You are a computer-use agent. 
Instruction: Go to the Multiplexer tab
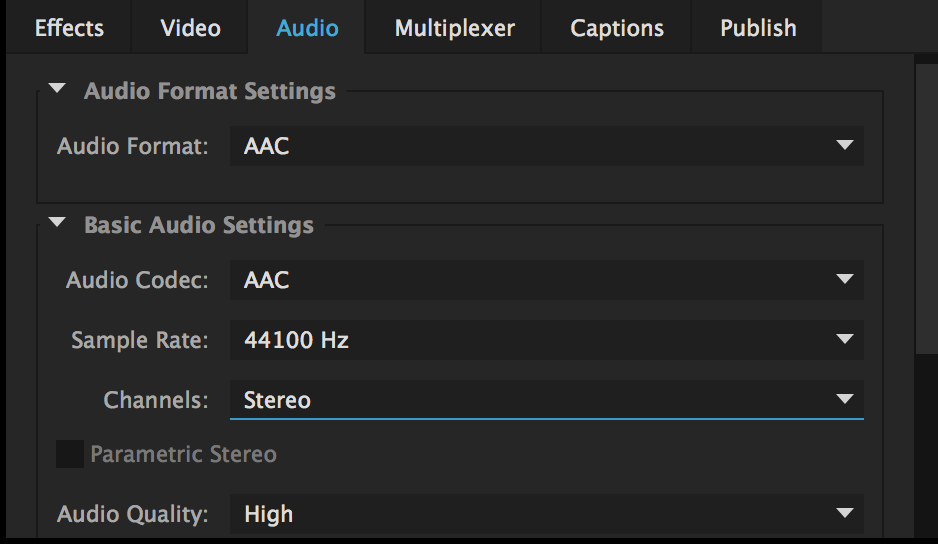pyautogui.click(x=454, y=28)
